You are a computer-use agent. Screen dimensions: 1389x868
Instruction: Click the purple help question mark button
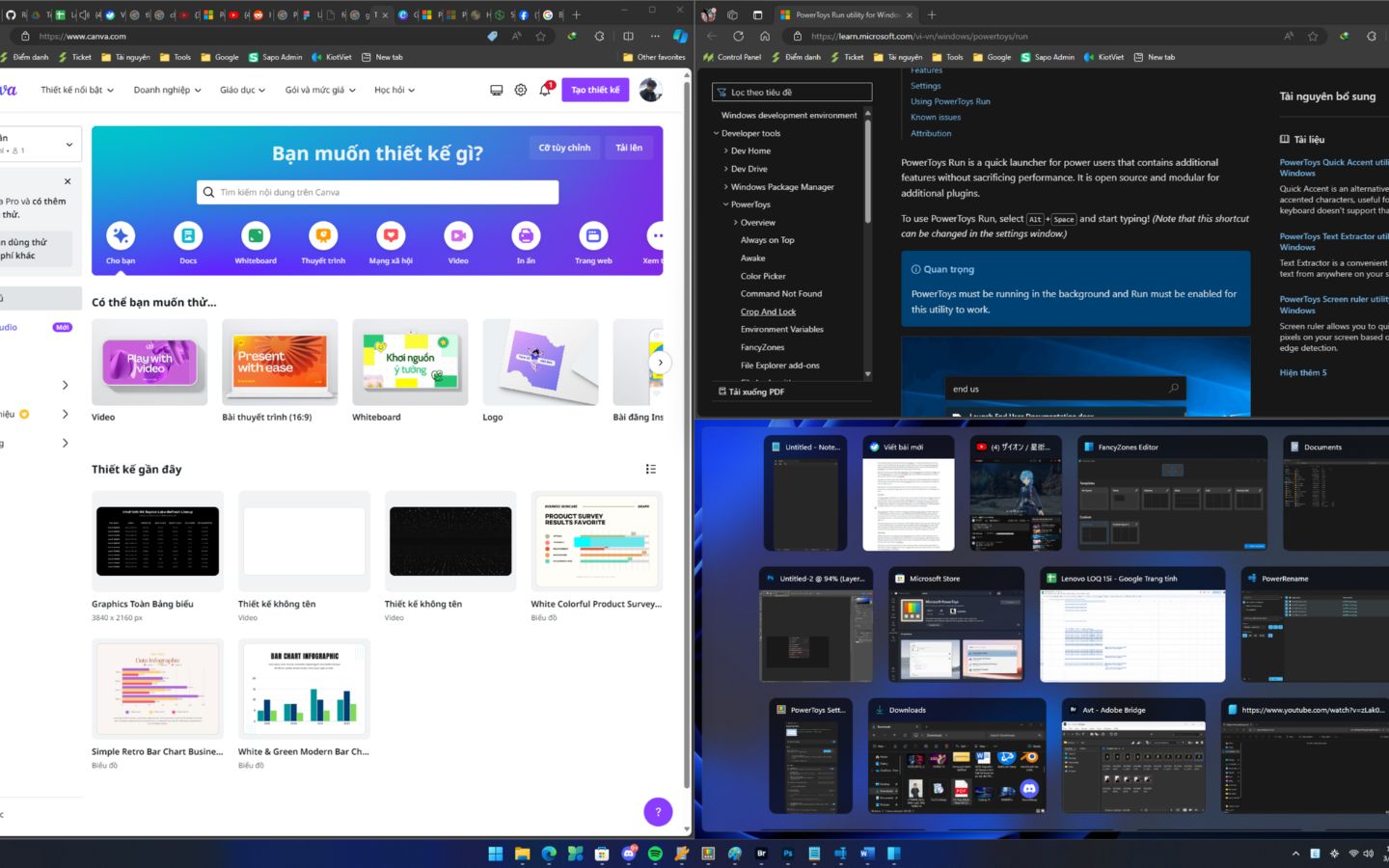(658, 812)
